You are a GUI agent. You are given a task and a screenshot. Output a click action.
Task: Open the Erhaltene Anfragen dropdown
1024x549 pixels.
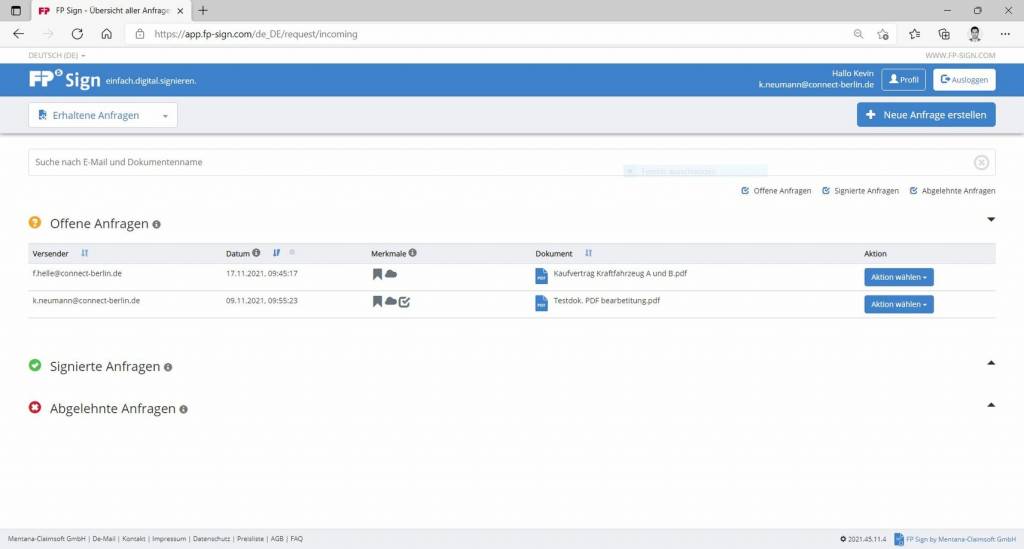tap(103, 116)
